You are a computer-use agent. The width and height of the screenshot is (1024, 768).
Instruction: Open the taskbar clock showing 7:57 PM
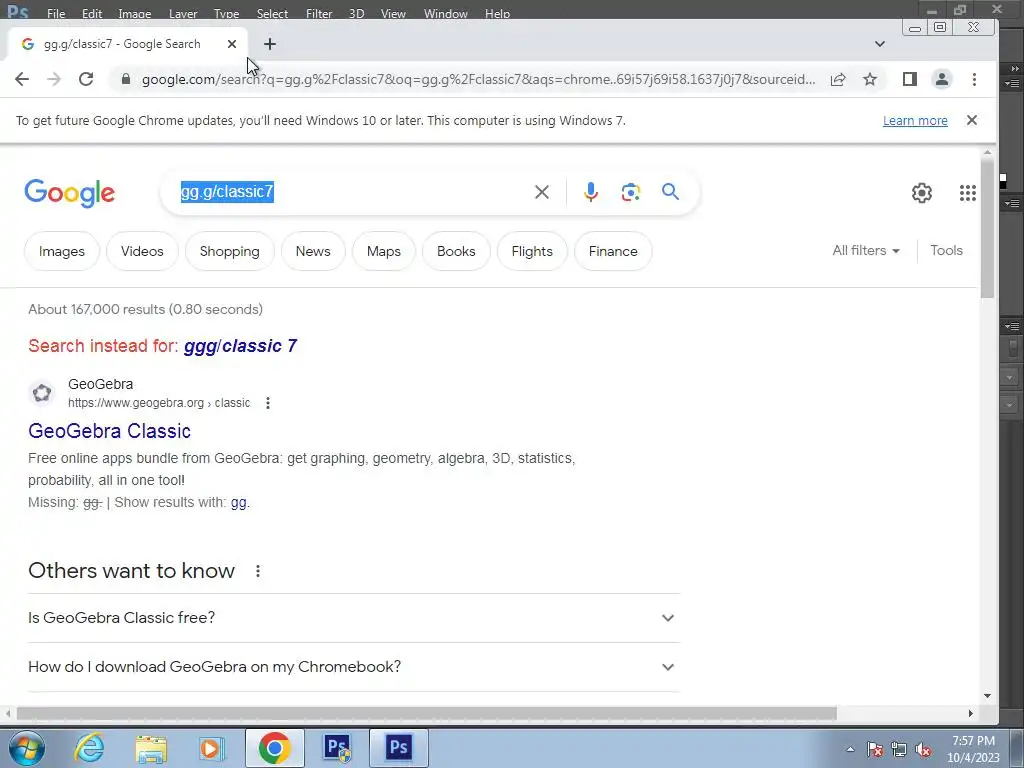point(973,749)
